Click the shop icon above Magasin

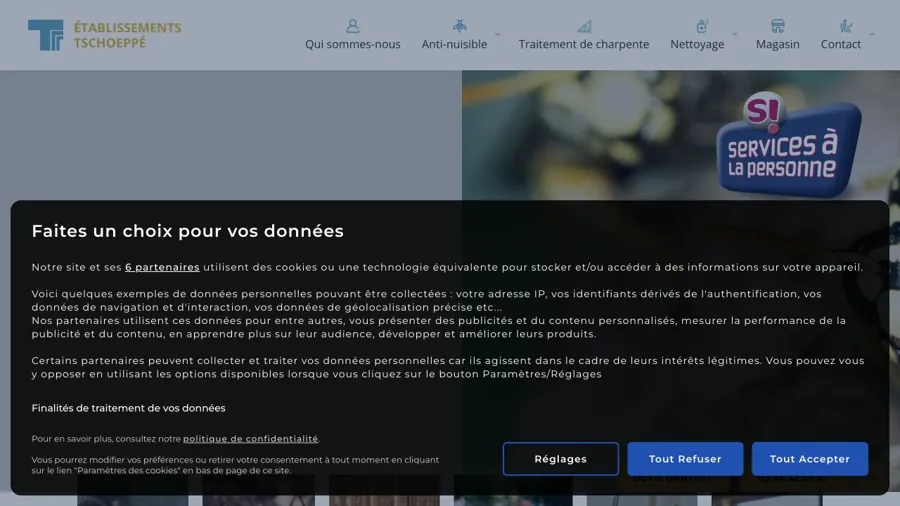pos(777,26)
